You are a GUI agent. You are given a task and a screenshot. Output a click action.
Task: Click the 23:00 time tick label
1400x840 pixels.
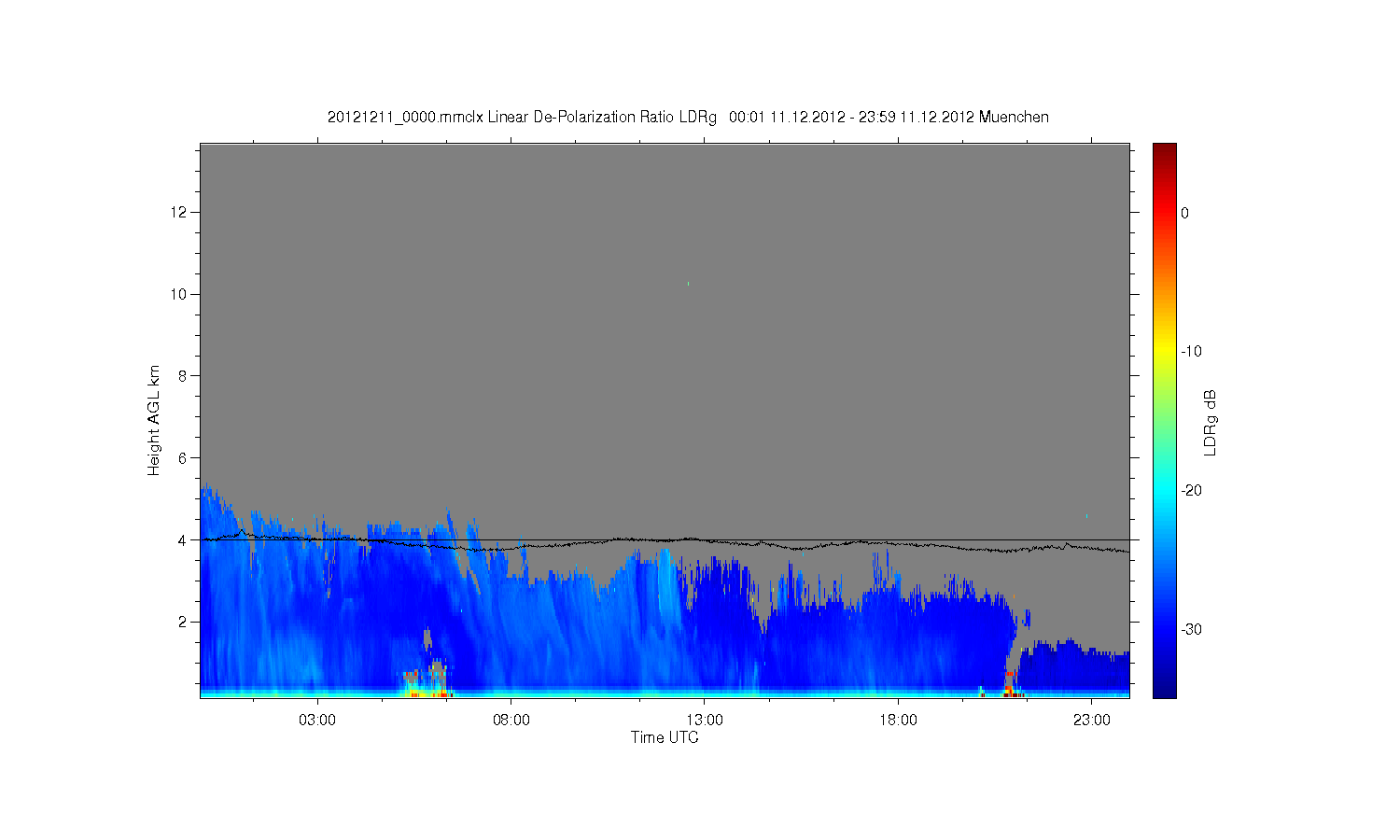(1092, 721)
